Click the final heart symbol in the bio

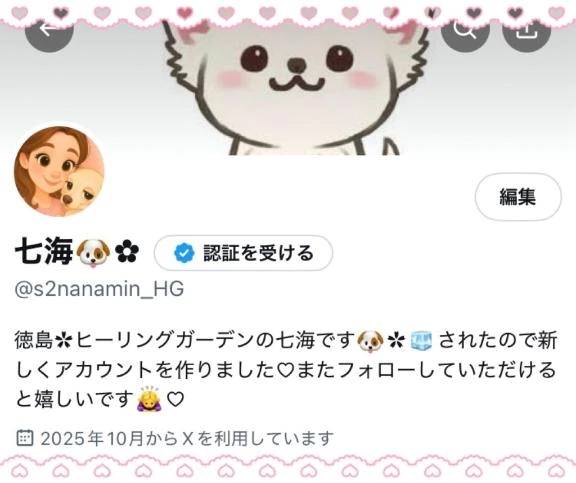coord(175,399)
